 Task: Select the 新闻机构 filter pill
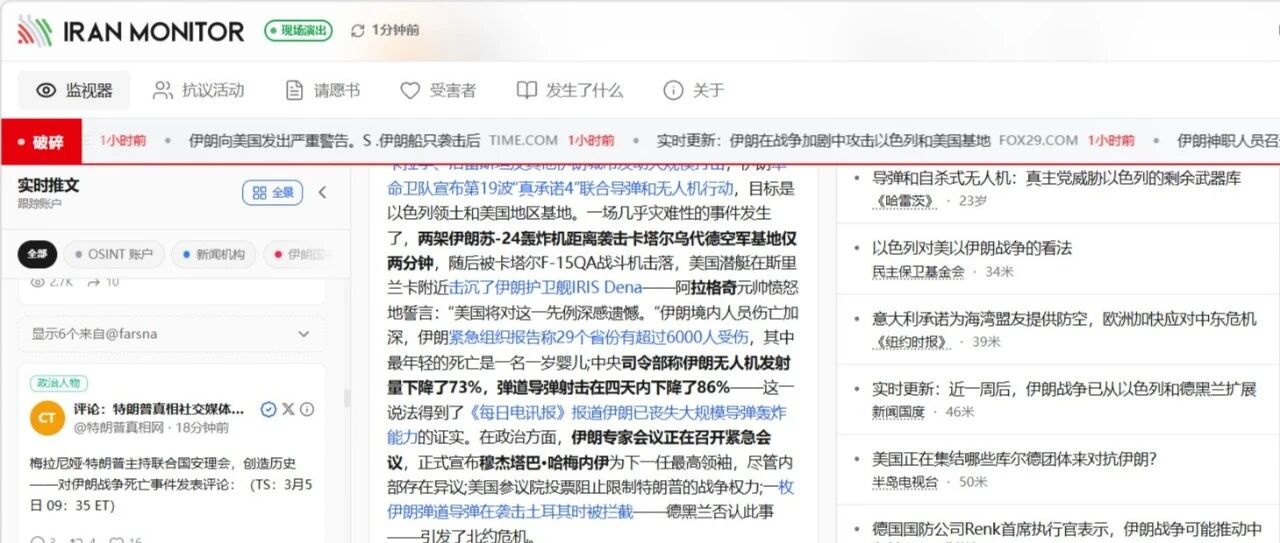213,254
